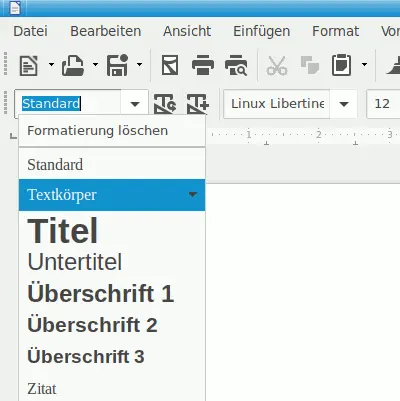The image size is (400, 401).
Task: Open Print Preview with magnifier icon
Action: coord(236,65)
